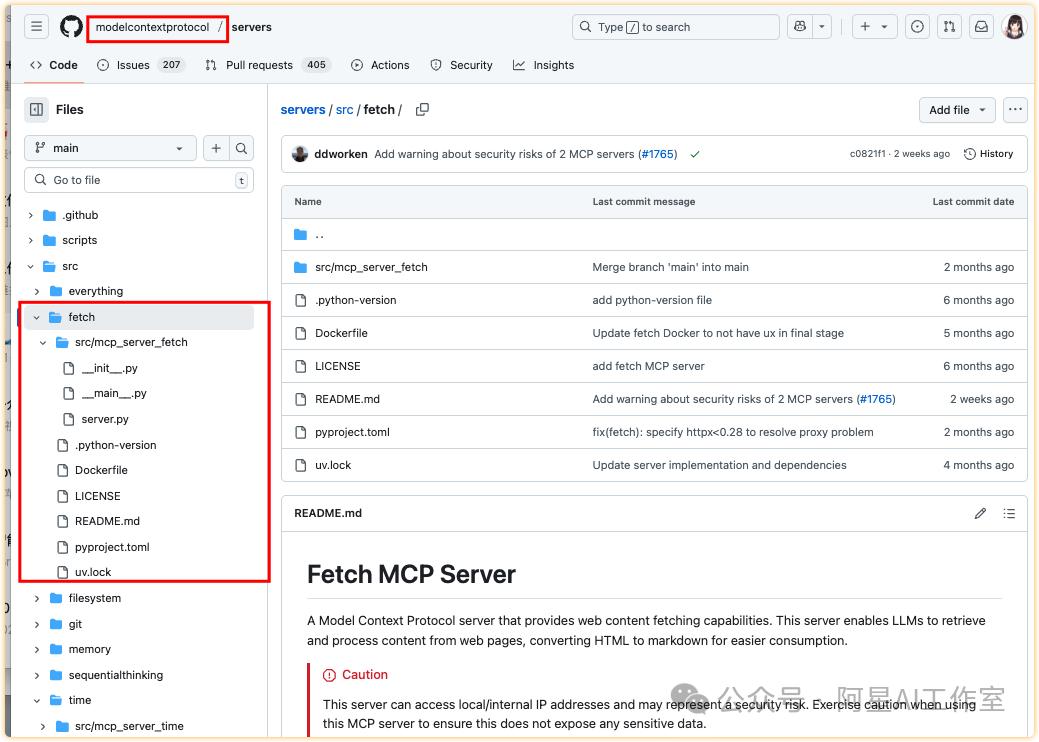Collapse the Files tree side panel

tap(36, 109)
